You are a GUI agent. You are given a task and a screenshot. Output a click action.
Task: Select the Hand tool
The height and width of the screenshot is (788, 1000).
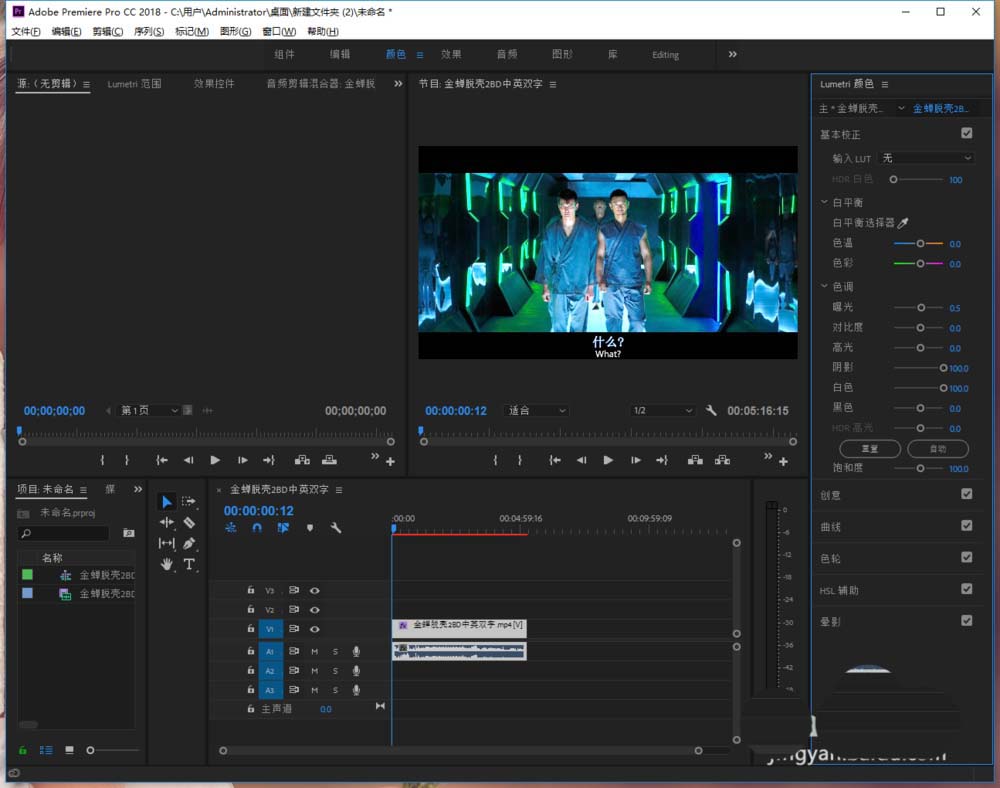tap(166, 564)
